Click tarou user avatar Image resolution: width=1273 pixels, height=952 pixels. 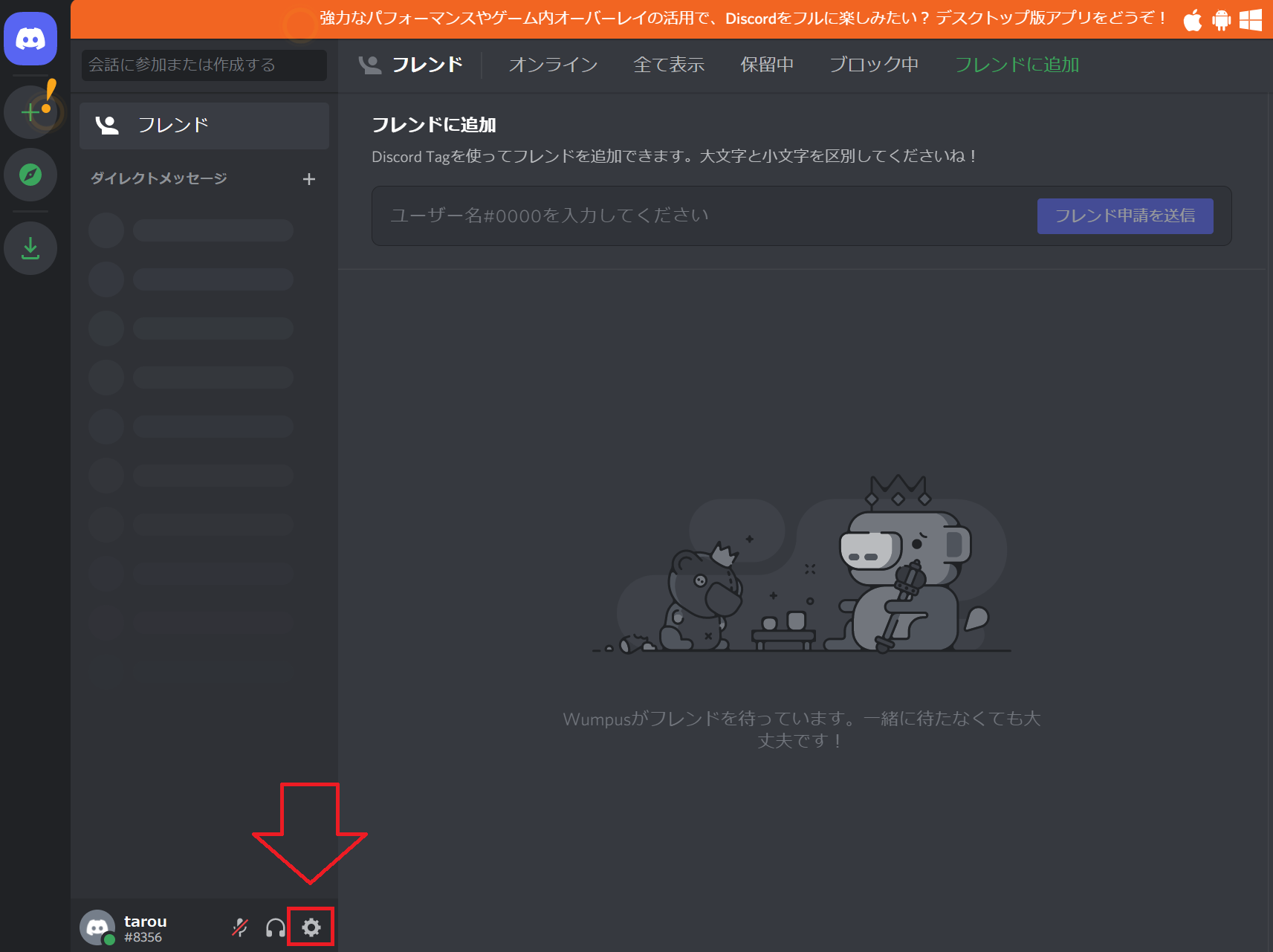click(97, 927)
